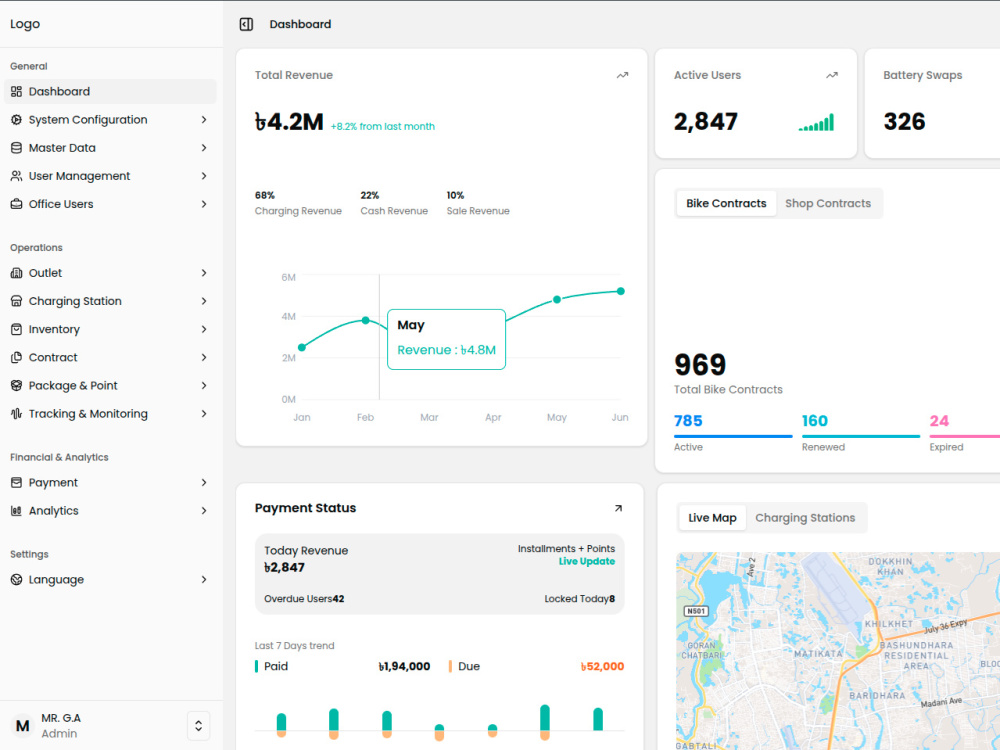Click the Jan data point on chart
Image resolution: width=1000 pixels, height=750 pixels.
tap(302, 348)
